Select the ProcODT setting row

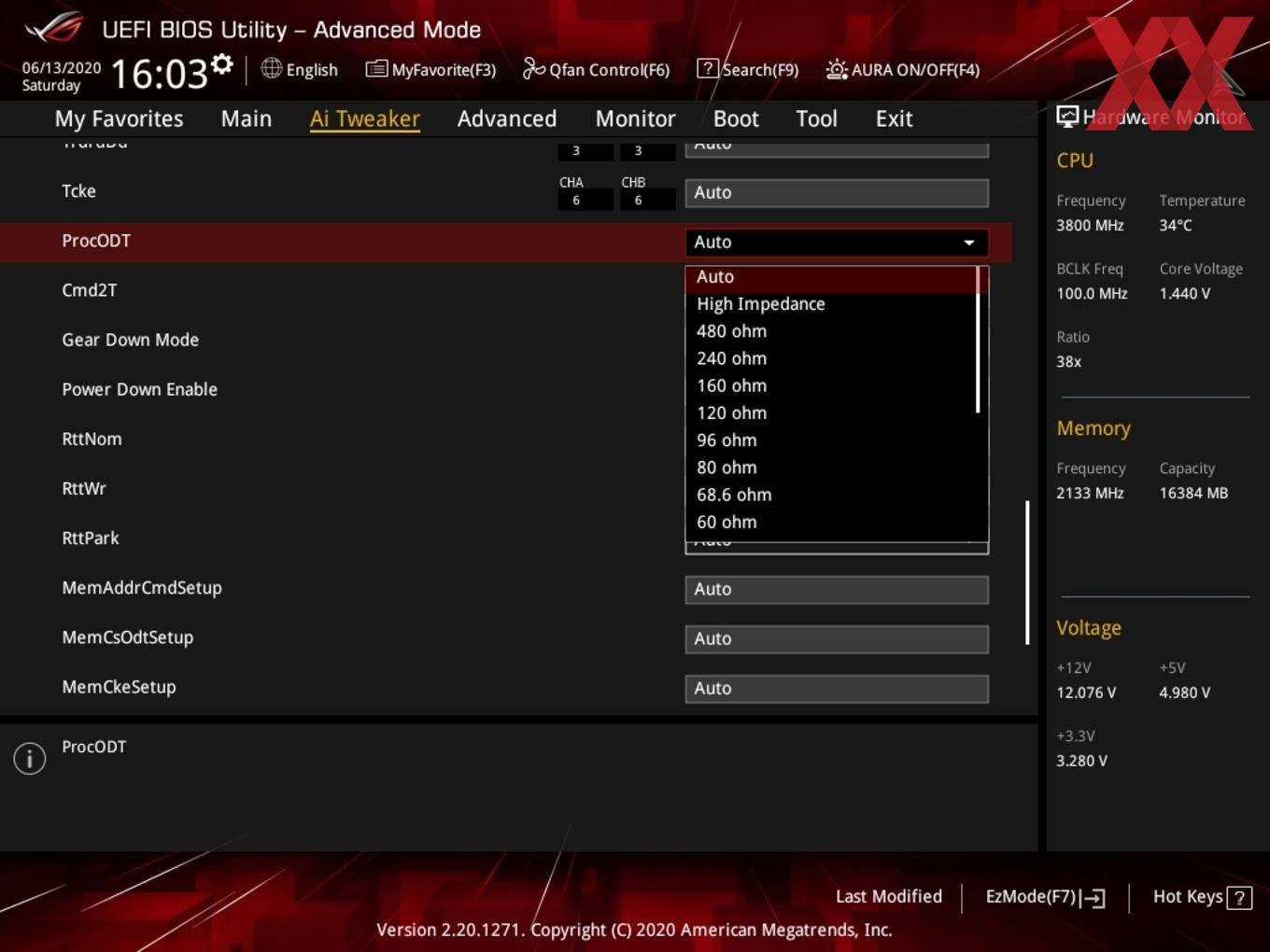click(x=505, y=243)
